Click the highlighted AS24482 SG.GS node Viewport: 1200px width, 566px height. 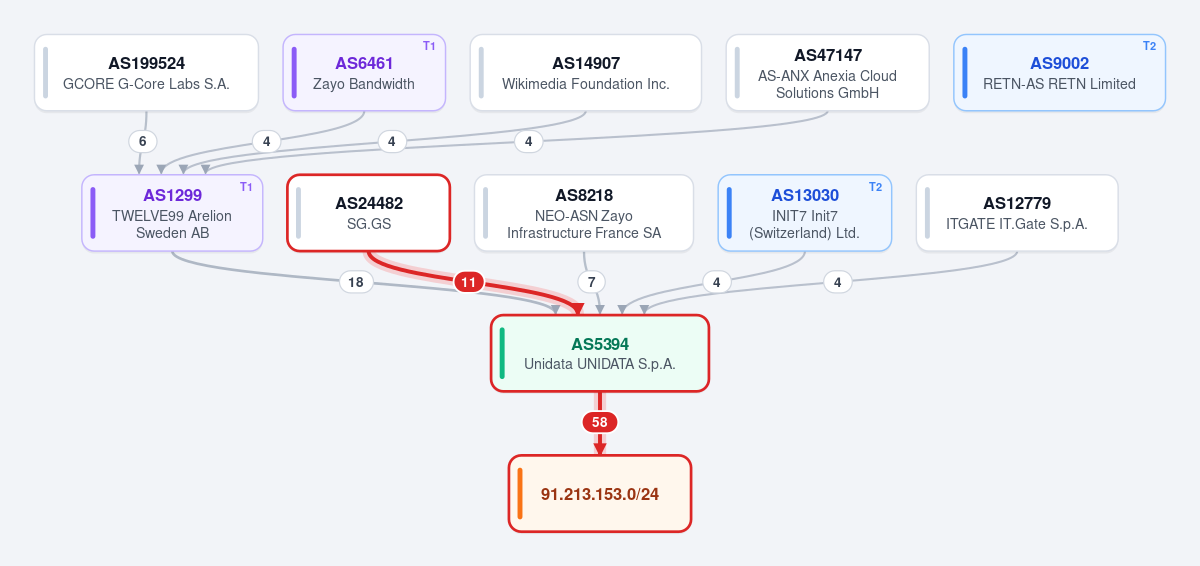[x=369, y=213]
